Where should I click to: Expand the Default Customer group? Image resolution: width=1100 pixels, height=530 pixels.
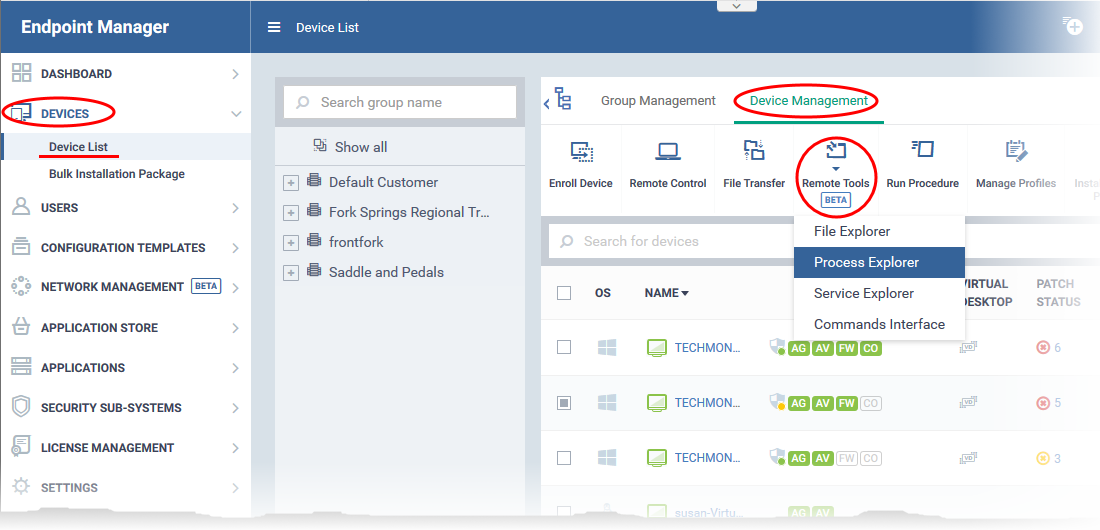(290, 183)
